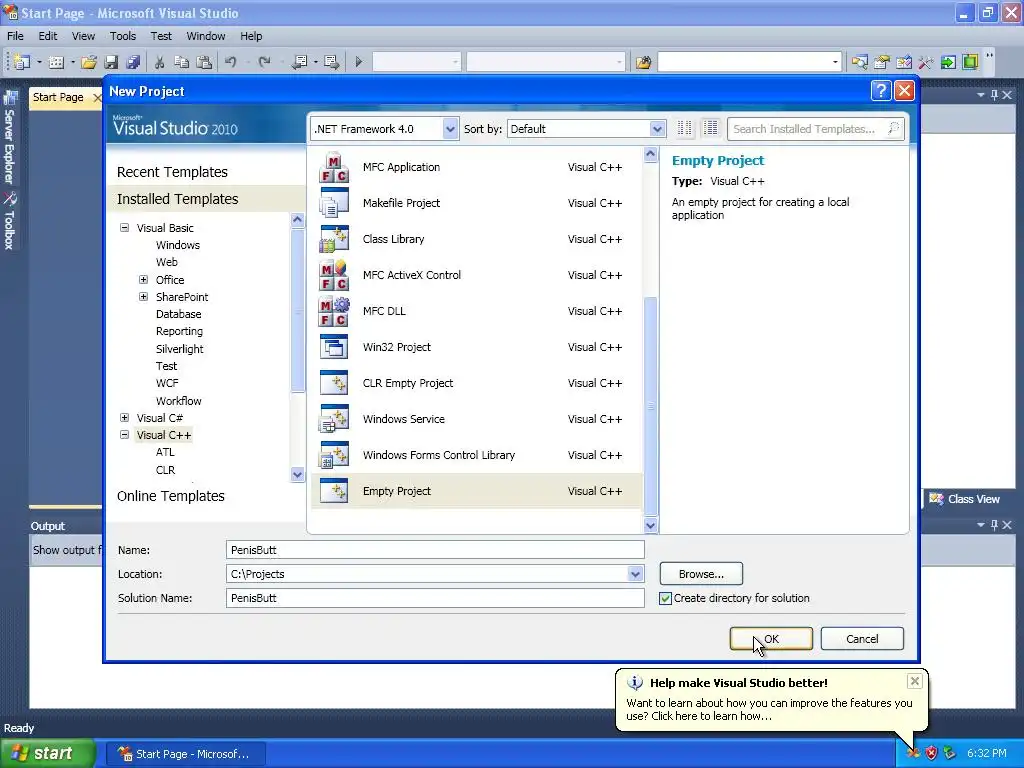This screenshot has height=768, width=1024.
Task: Click the Browse... button
Action: tap(701, 574)
